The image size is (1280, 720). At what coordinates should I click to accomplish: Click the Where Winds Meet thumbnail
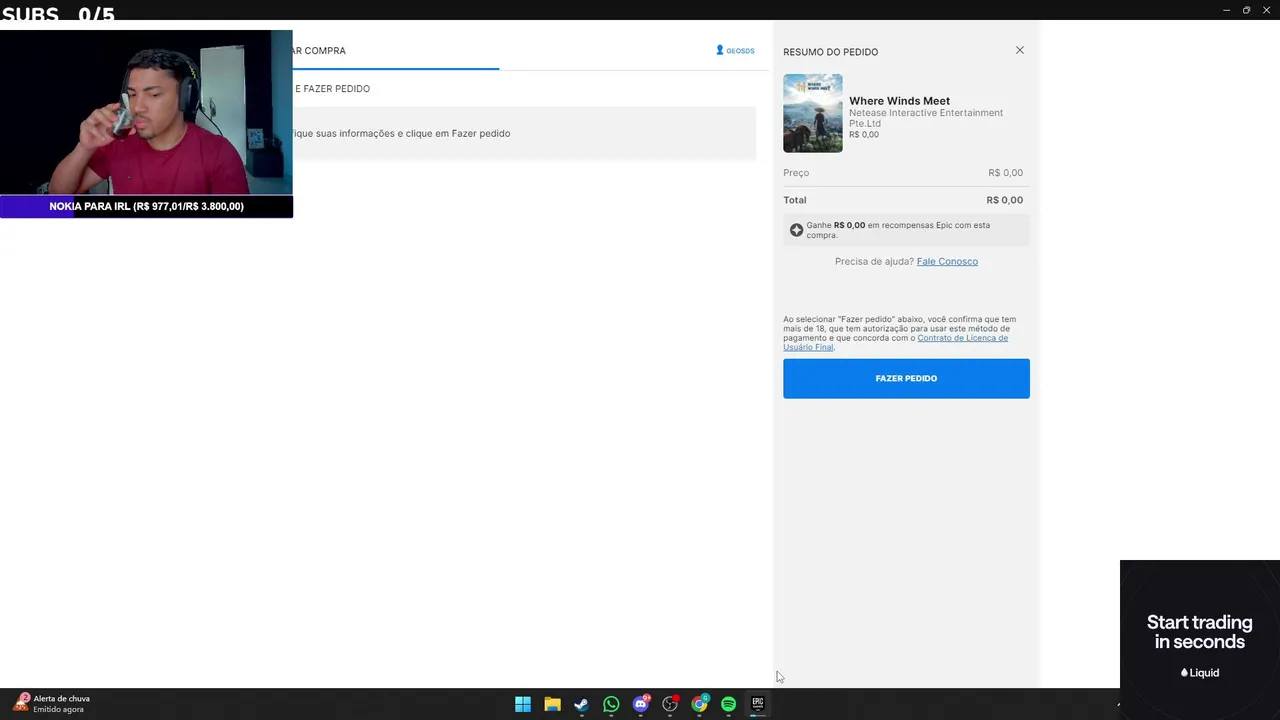pos(813,113)
